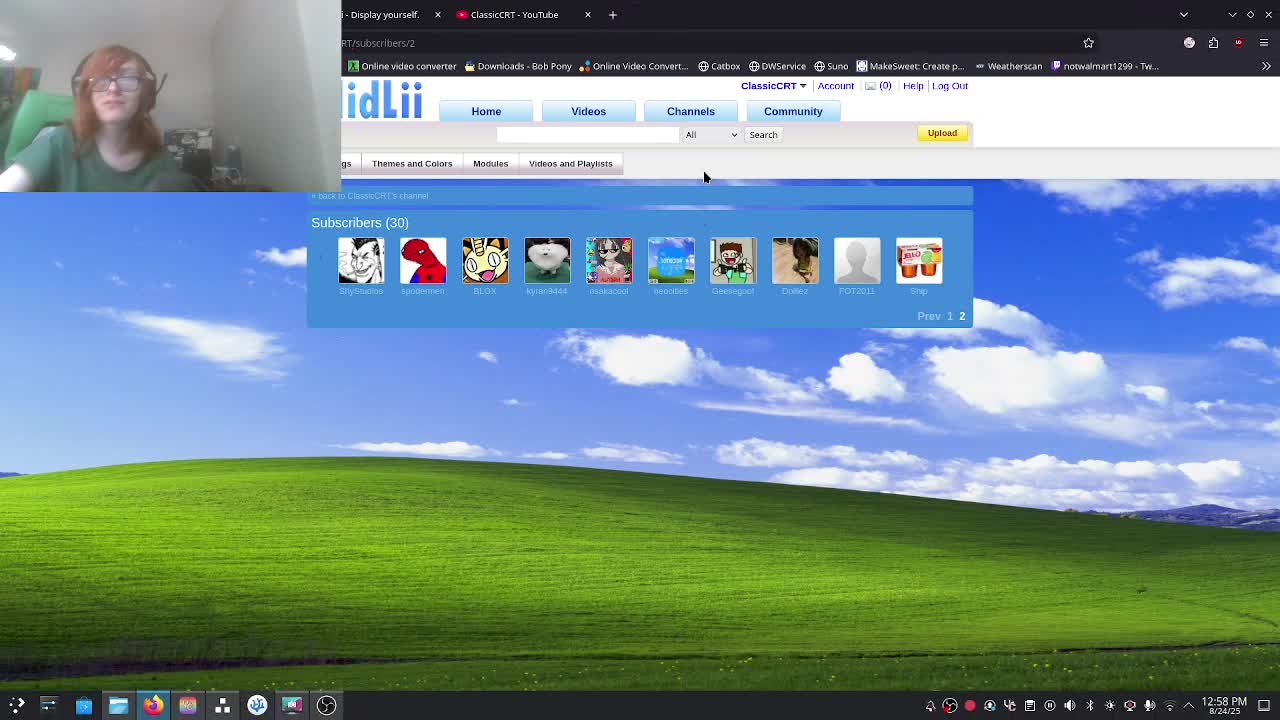This screenshot has width=1280, height=720.
Task: Open Account link
Action: tap(835, 86)
